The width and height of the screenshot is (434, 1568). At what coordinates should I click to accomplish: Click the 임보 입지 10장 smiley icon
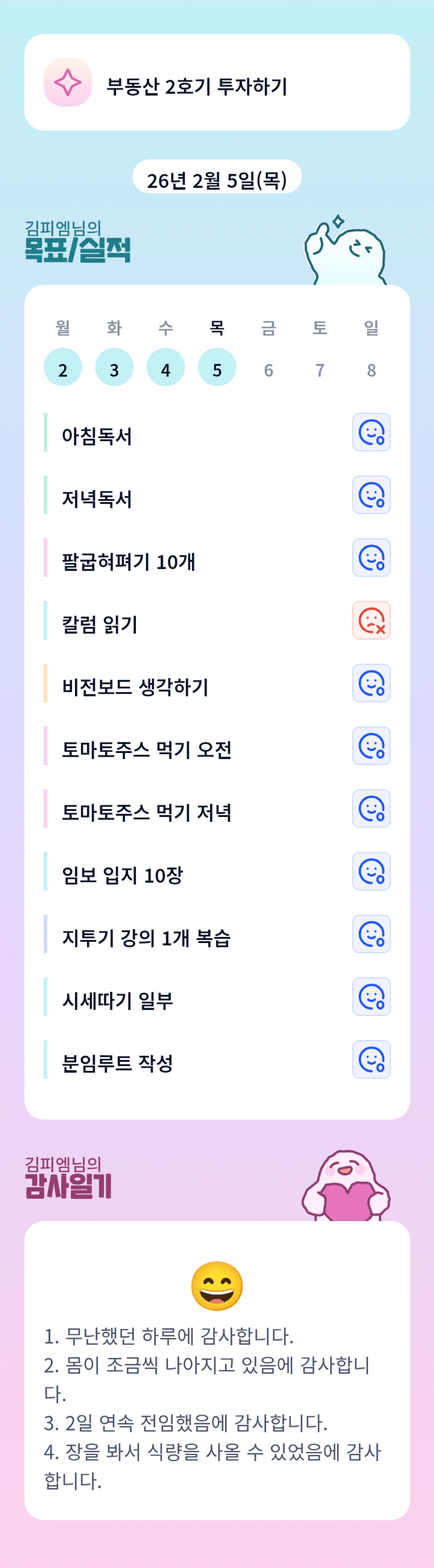tap(372, 871)
